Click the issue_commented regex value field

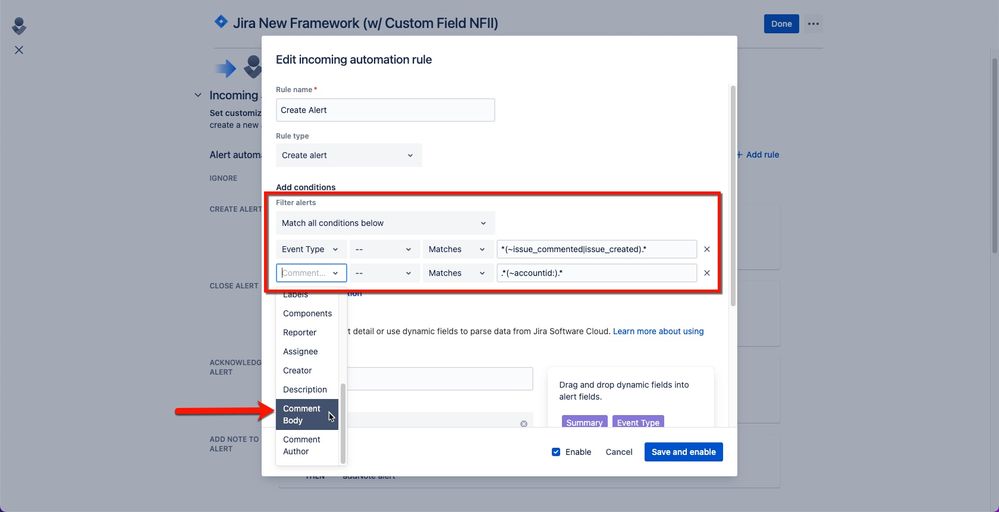click(596, 250)
